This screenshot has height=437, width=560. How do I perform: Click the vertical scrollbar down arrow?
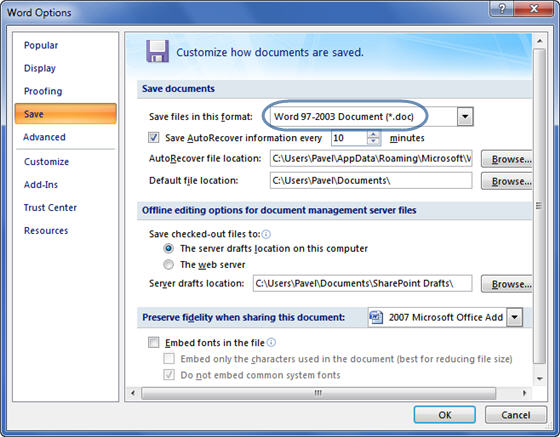point(539,379)
